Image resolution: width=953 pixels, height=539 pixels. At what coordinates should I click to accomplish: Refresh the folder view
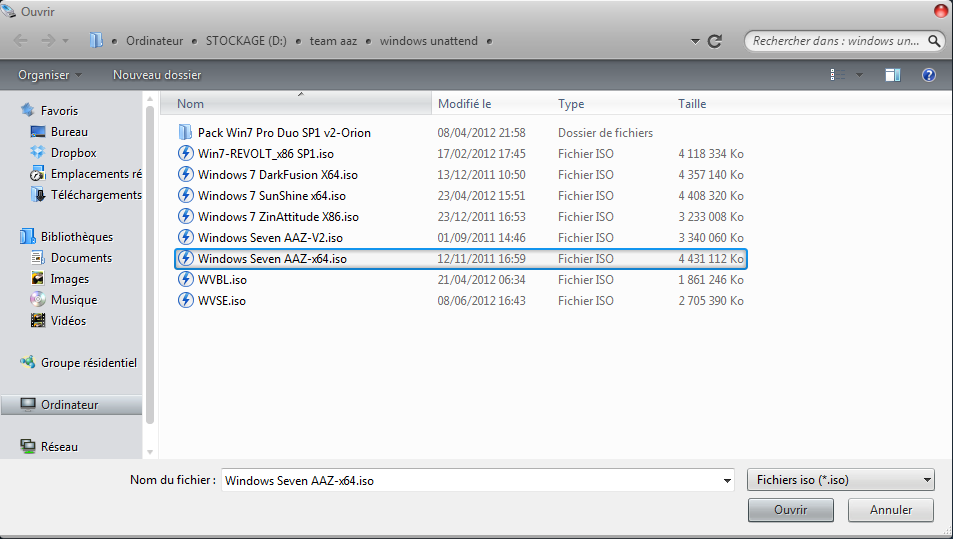pyautogui.click(x=715, y=41)
